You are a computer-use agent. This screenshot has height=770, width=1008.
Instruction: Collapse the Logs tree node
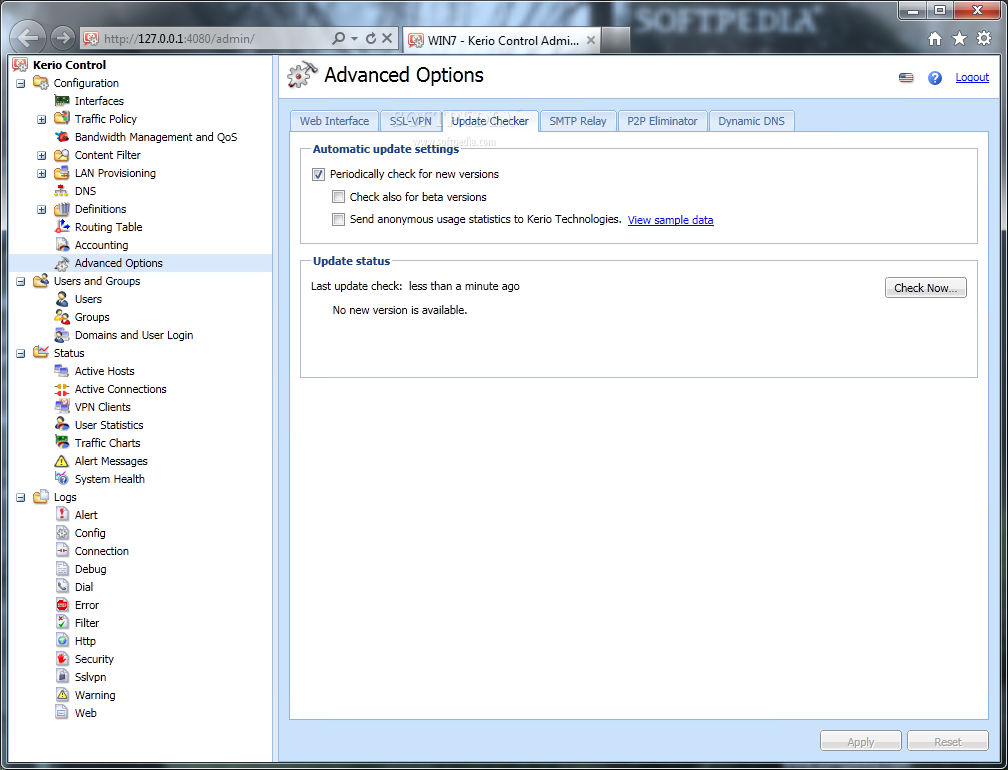(21, 497)
